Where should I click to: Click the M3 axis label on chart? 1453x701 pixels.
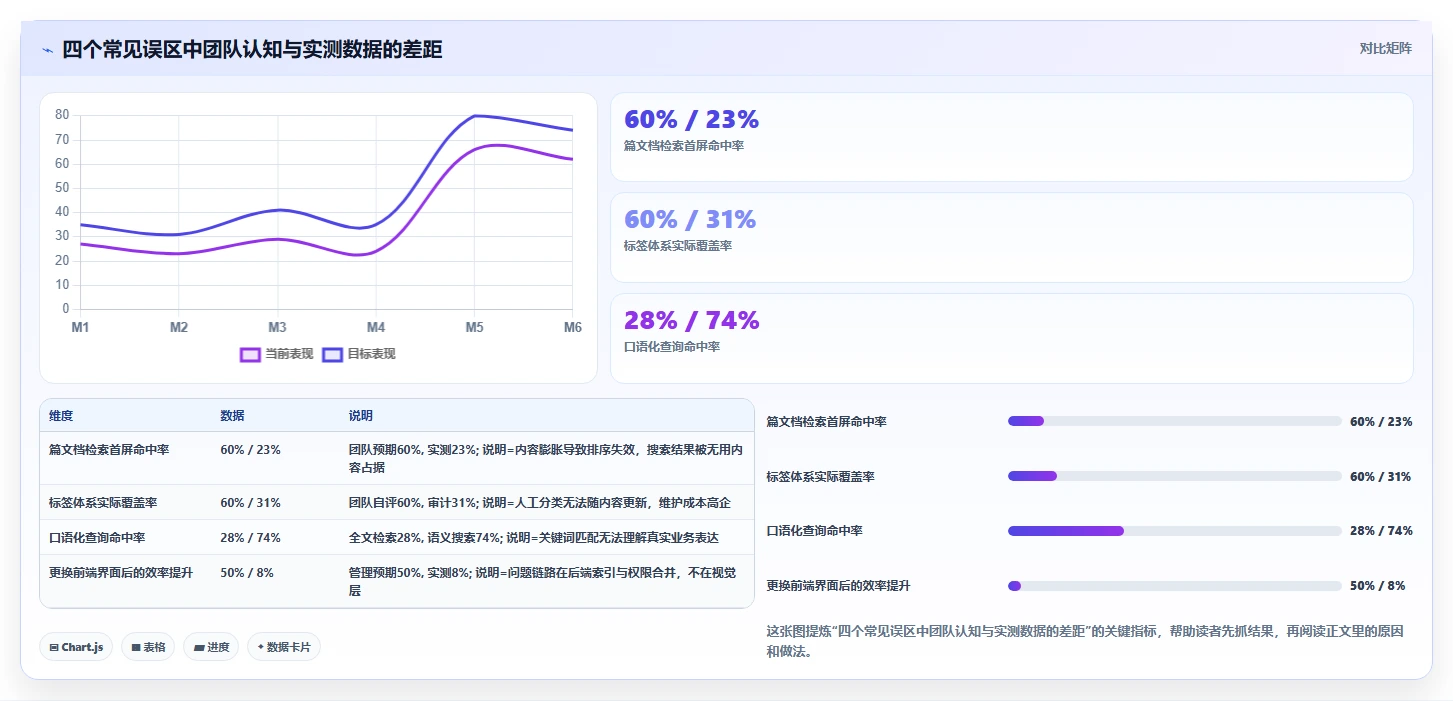[x=277, y=327]
